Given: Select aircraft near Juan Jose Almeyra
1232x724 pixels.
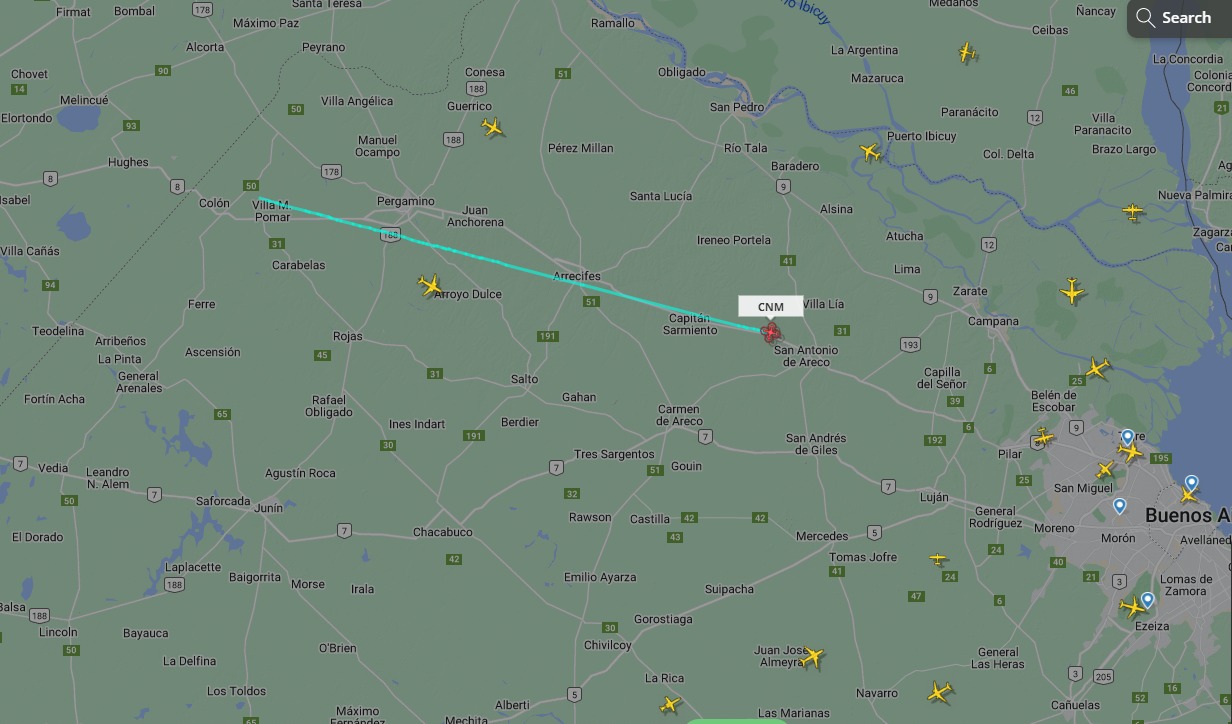Looking at the screenshot, I should coord(812,657).
